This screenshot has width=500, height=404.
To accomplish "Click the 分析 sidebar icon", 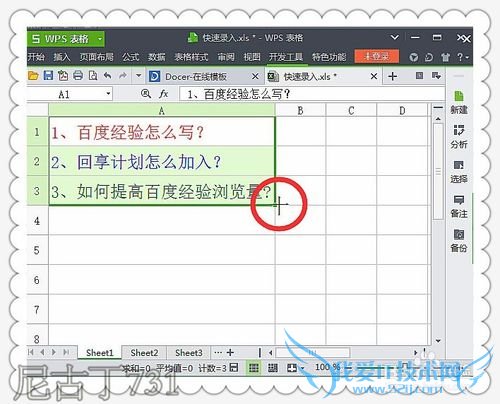I will [459, 137].
